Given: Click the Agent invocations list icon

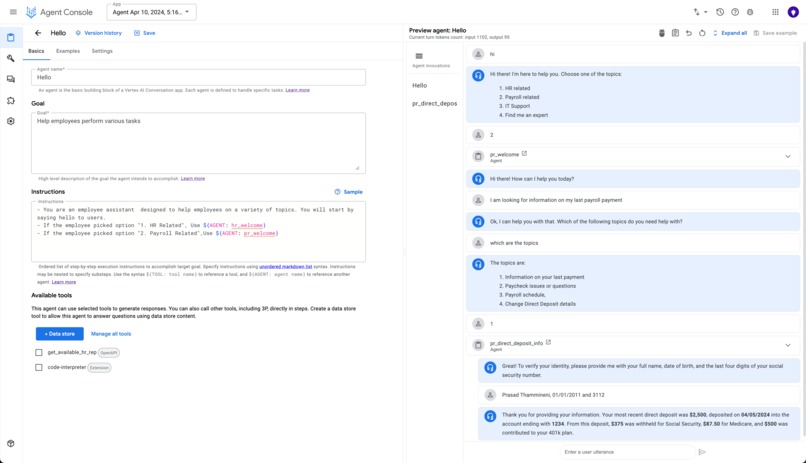Looking at the screenshot, I should [x=419, y=56].
